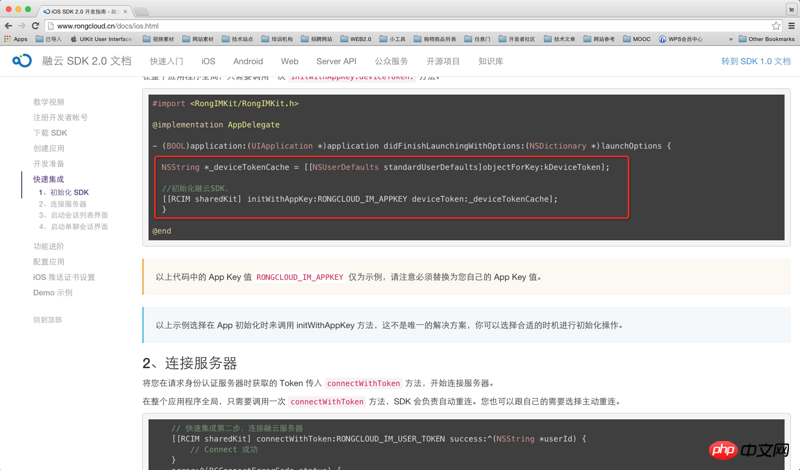Click the 融云 SDK 2.0 文档 title
The image size is (800, 470).
pyautogui.click(x=87, y=61)
